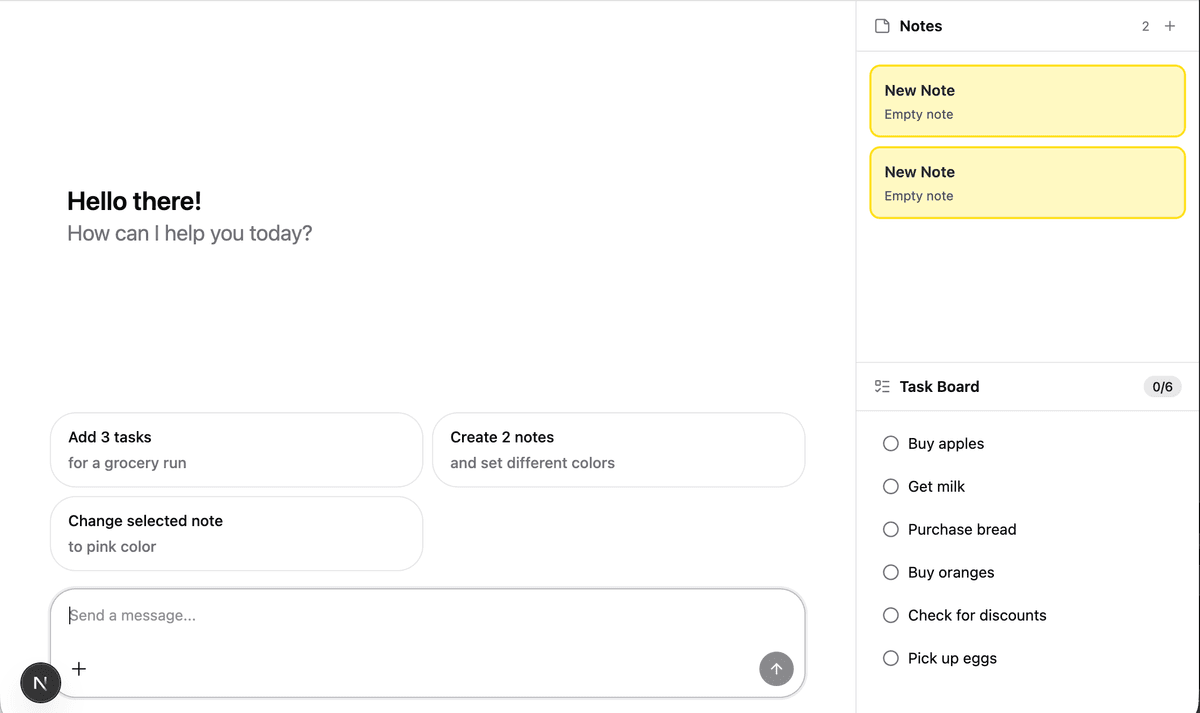Image resolution: width=1200 pixels, height=713 pixels.
Task: Click the Notes document icon in header
Action: pyautogui.click(x=882, y=26)
